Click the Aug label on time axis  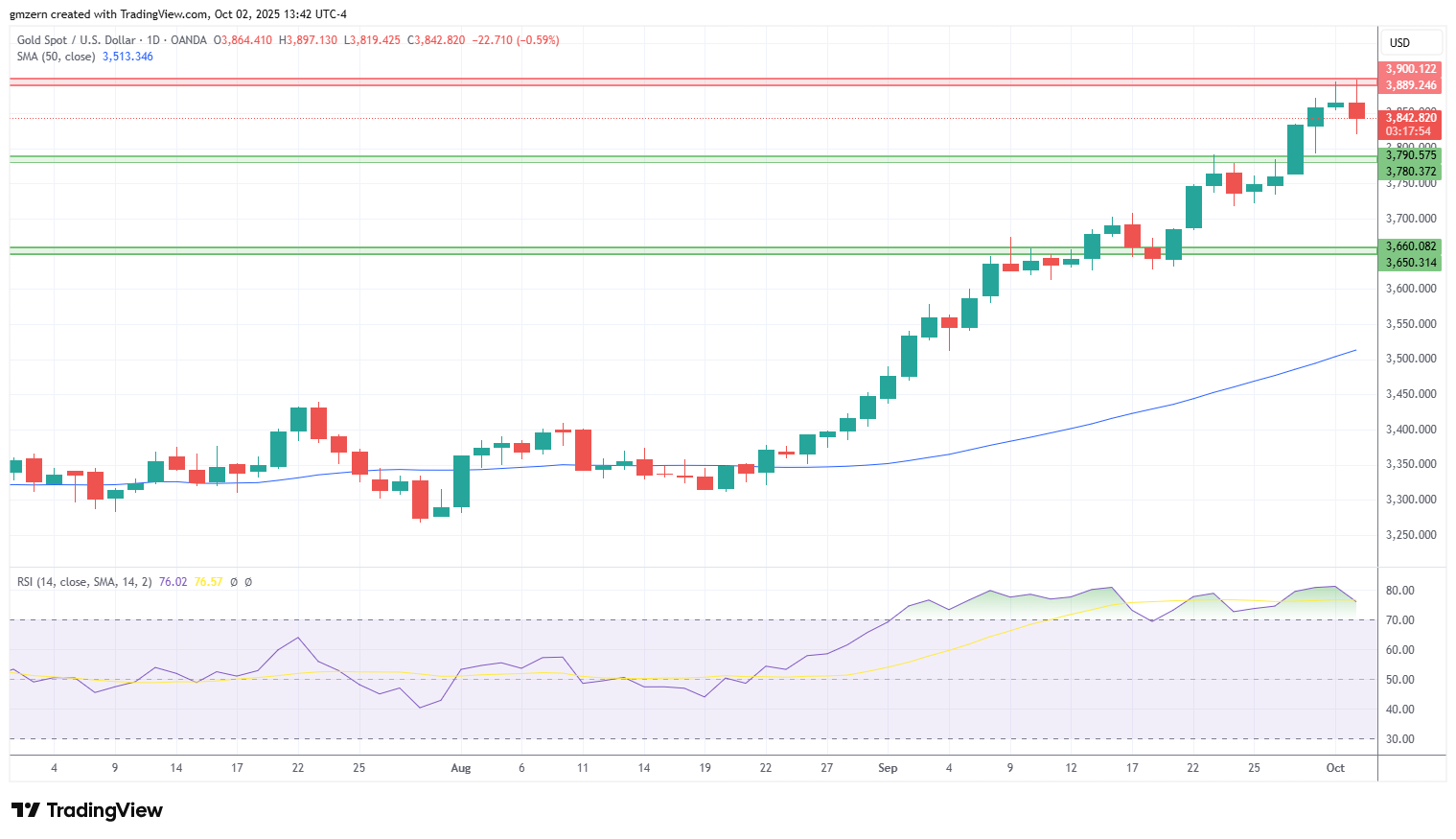(461, 768)
